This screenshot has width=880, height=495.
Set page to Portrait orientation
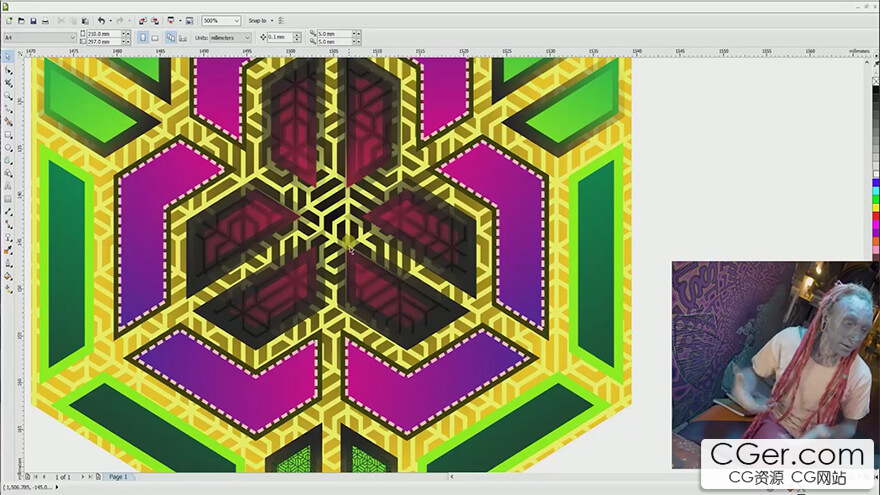(143, 38)
